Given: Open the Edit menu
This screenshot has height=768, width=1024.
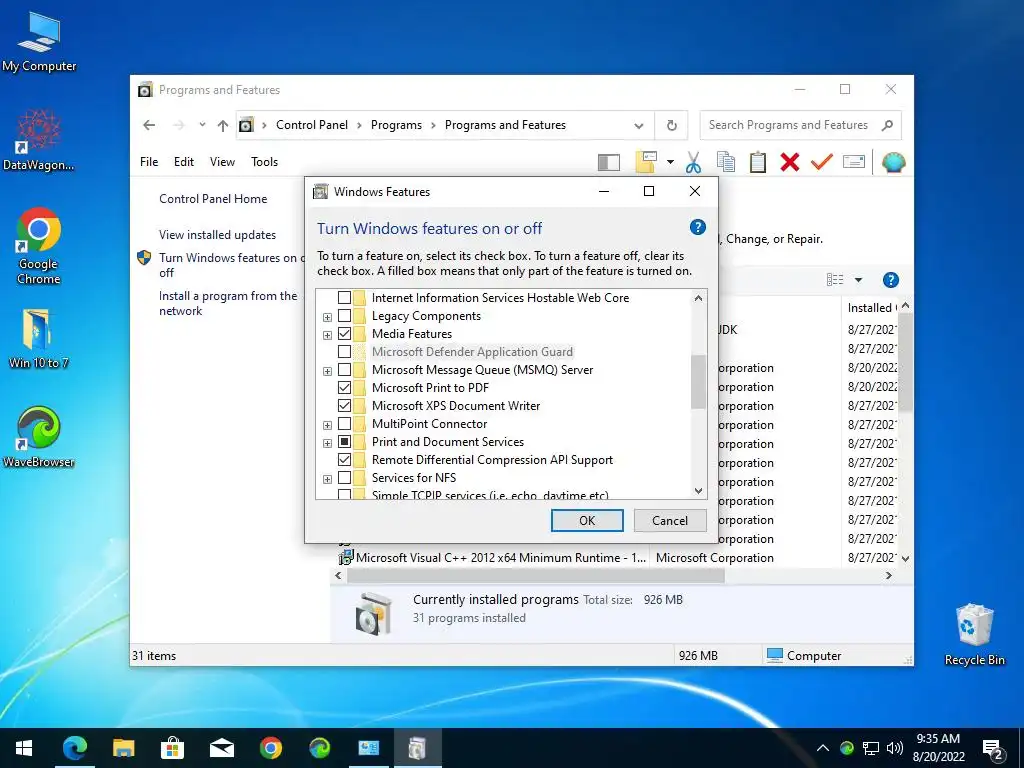Looking at the screenshot, I should [184, 162].
